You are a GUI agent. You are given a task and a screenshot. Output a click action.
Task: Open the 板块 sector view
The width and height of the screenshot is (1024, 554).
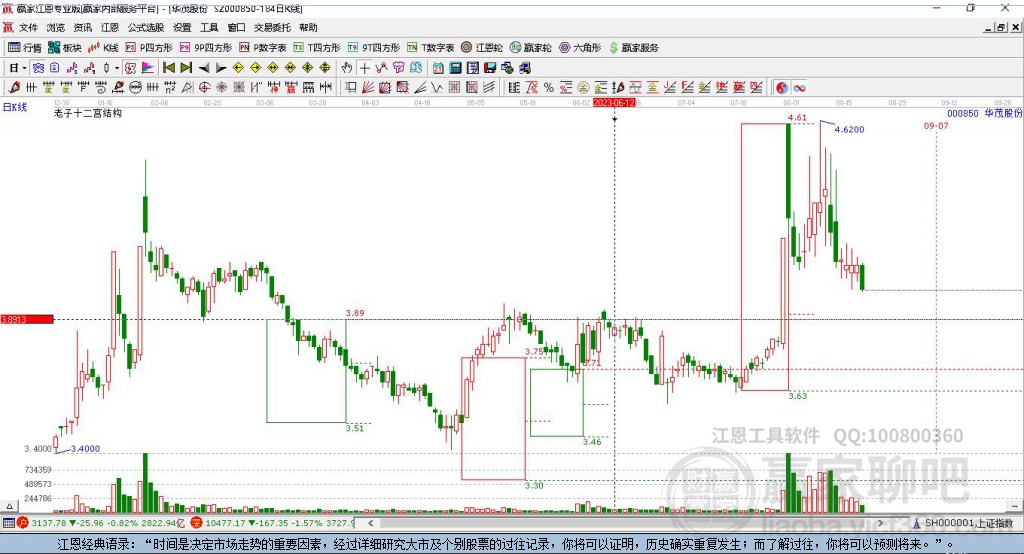coord(65,48)
